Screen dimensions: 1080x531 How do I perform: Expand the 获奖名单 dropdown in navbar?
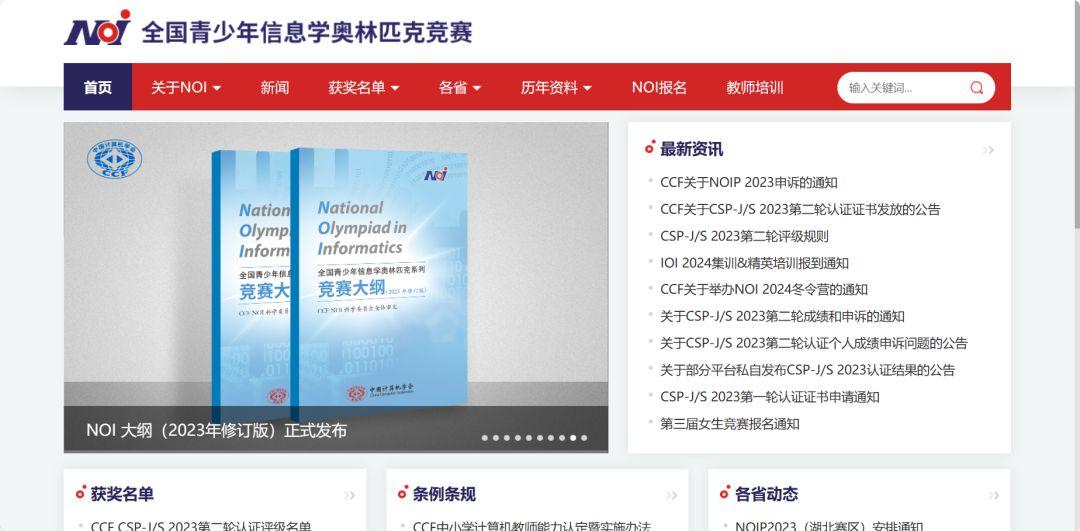pos(364,87)
